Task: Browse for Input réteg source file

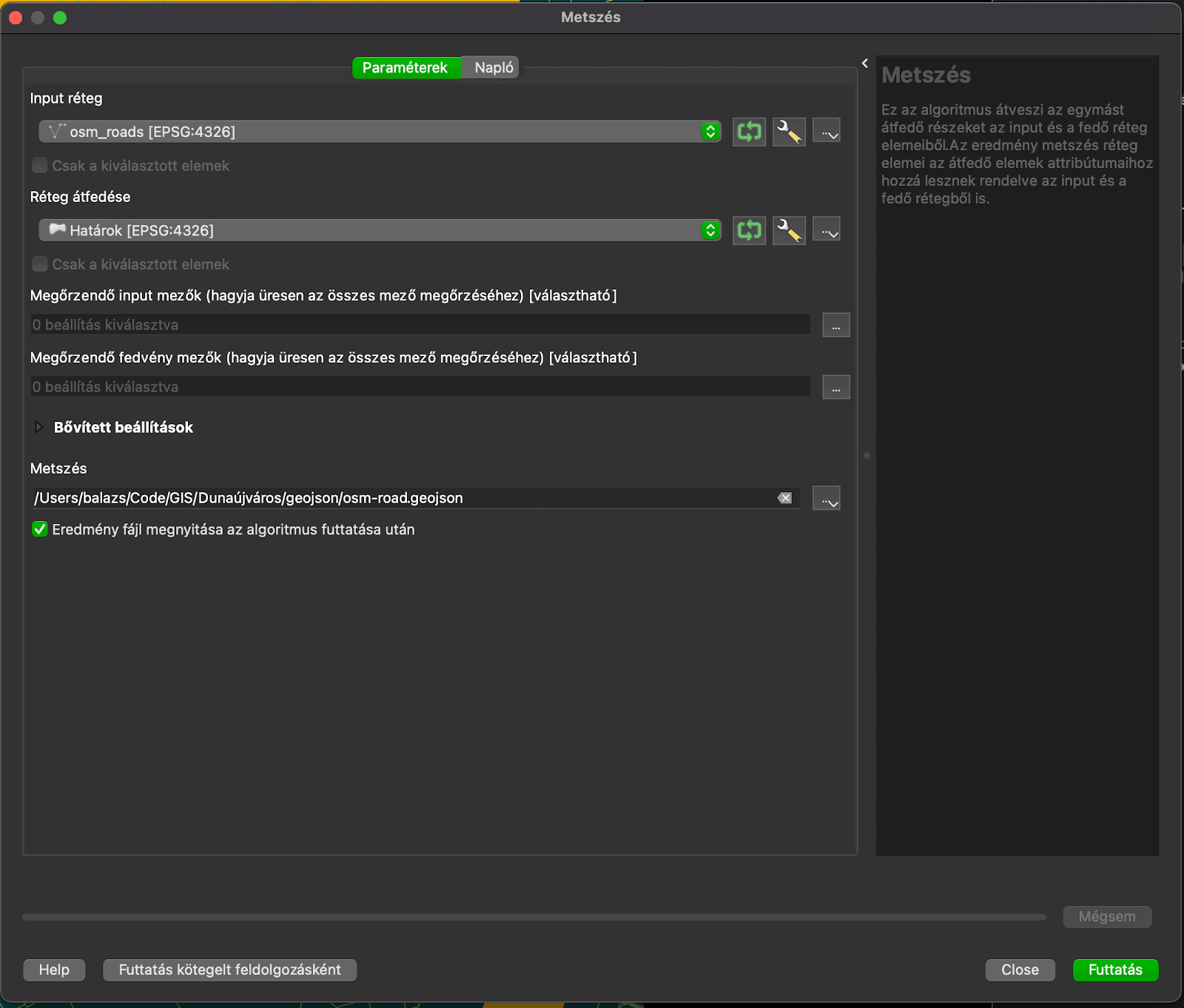Action: [x=827, y=132]
